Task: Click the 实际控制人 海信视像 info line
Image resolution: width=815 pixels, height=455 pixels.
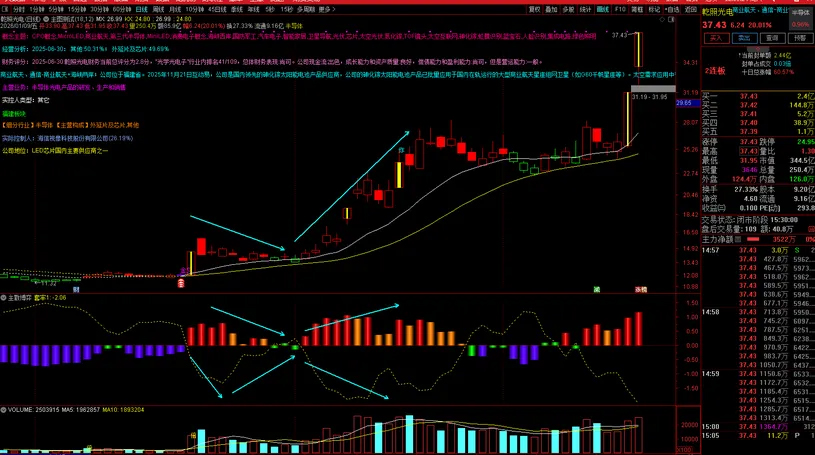Action: pos(67,138)
